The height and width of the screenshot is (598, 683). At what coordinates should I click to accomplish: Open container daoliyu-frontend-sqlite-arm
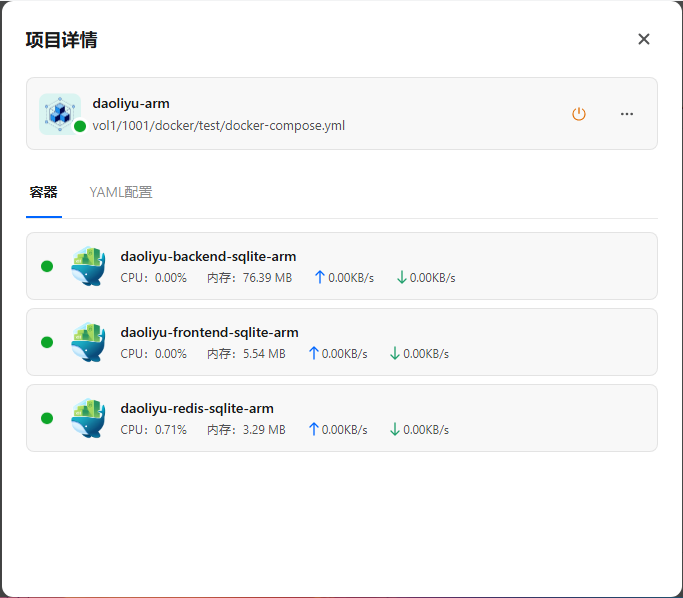[x=342, y=342]
